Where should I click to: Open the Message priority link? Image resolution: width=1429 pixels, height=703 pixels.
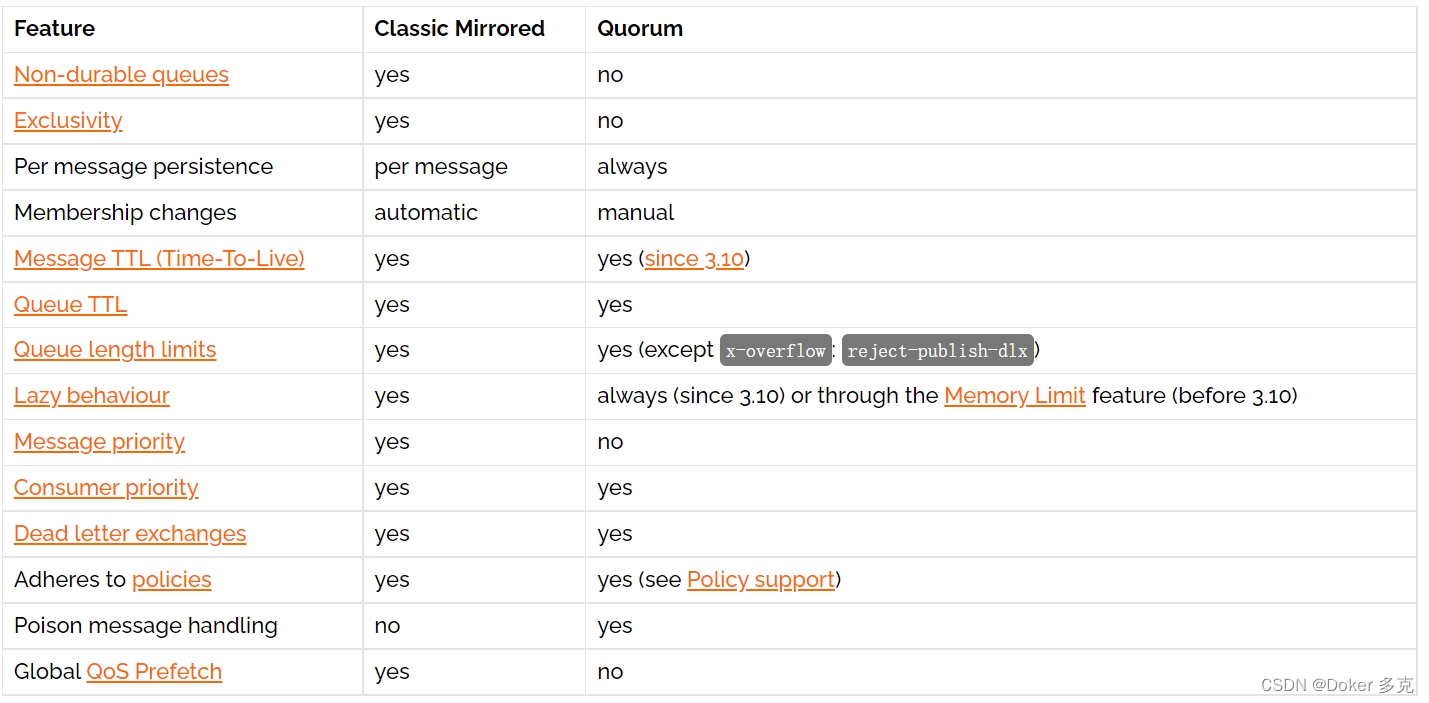pos(99,442)
